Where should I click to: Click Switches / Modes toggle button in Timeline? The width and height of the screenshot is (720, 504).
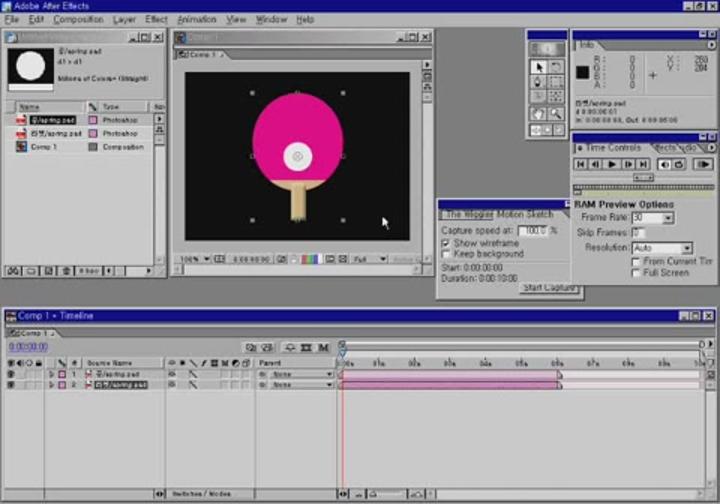point(202,494)
